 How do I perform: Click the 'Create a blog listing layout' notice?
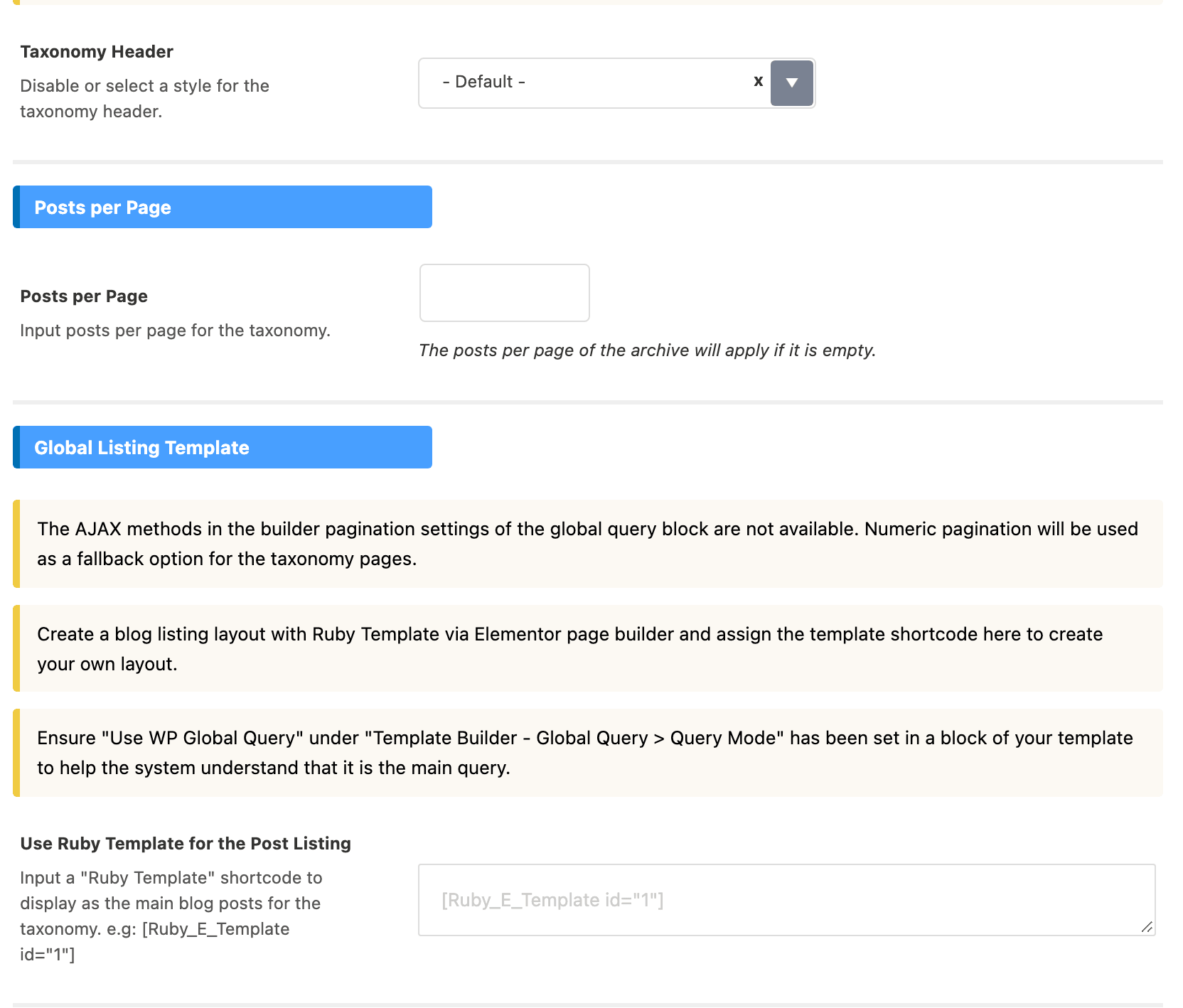click(x=588, y=648)
